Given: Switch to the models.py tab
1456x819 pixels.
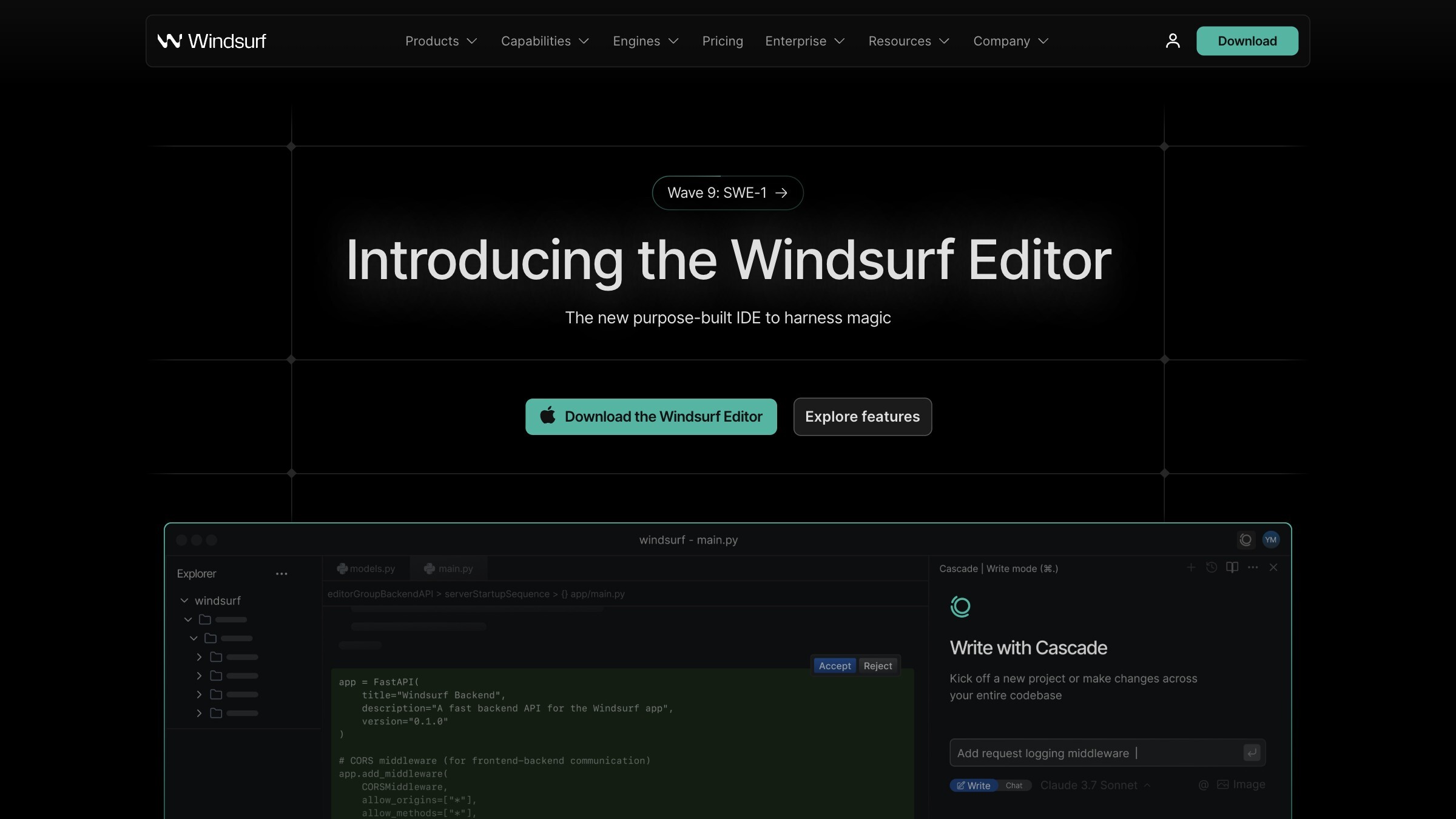Looking at the screenshot, I should click(x=366, y=568).
